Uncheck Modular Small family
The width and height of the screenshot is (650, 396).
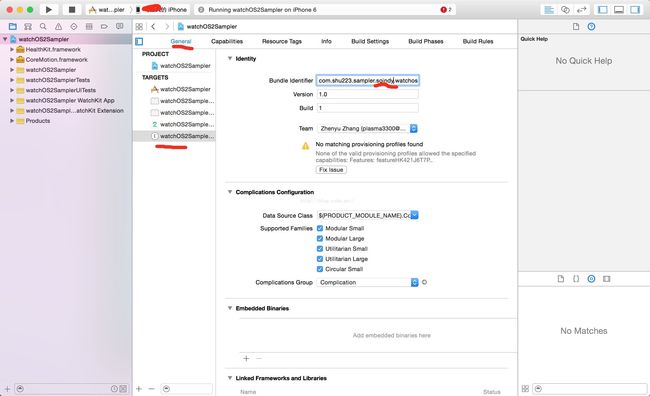(x=320, y=228)
